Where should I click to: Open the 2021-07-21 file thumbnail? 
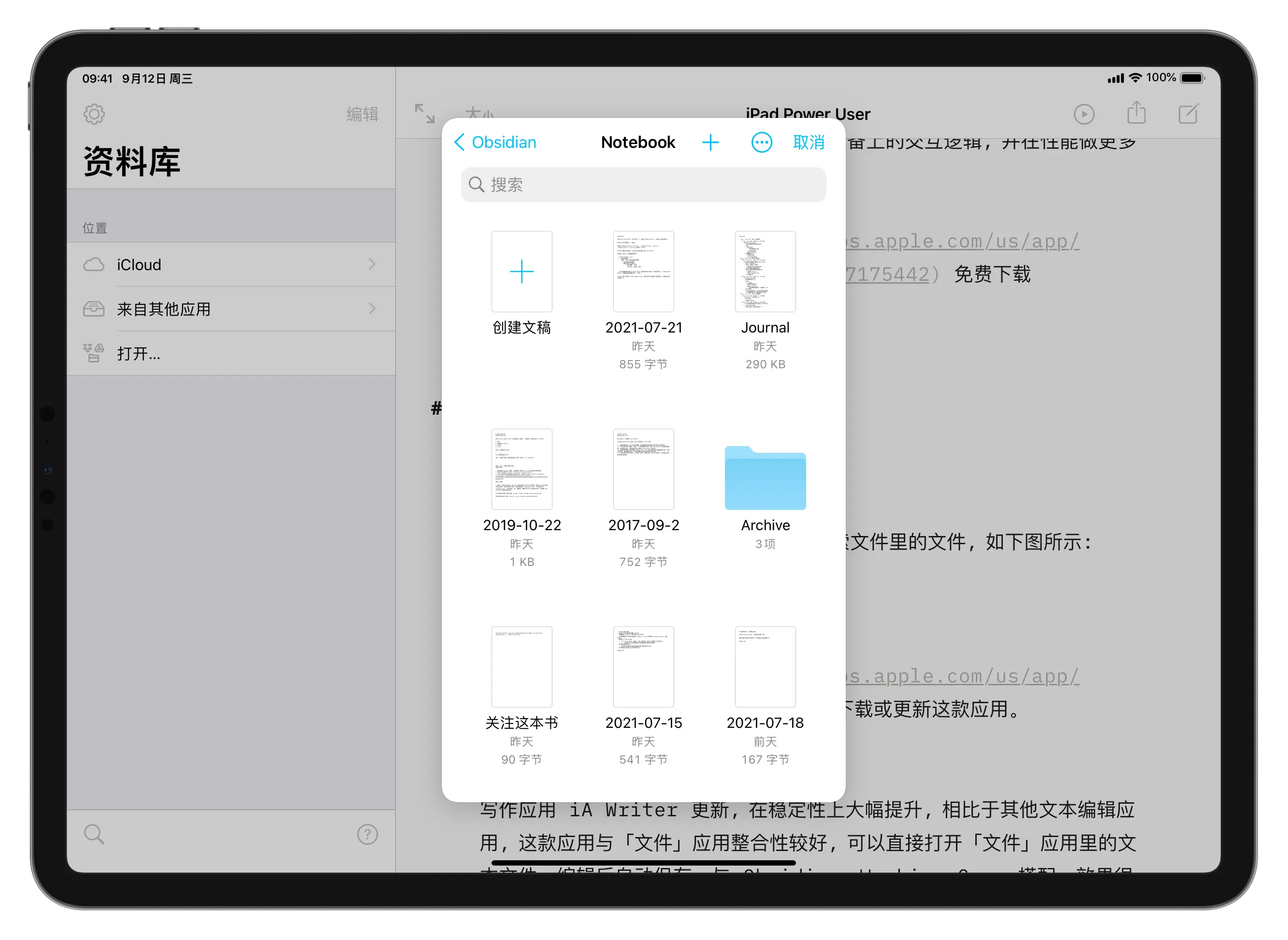click(643, 272)
